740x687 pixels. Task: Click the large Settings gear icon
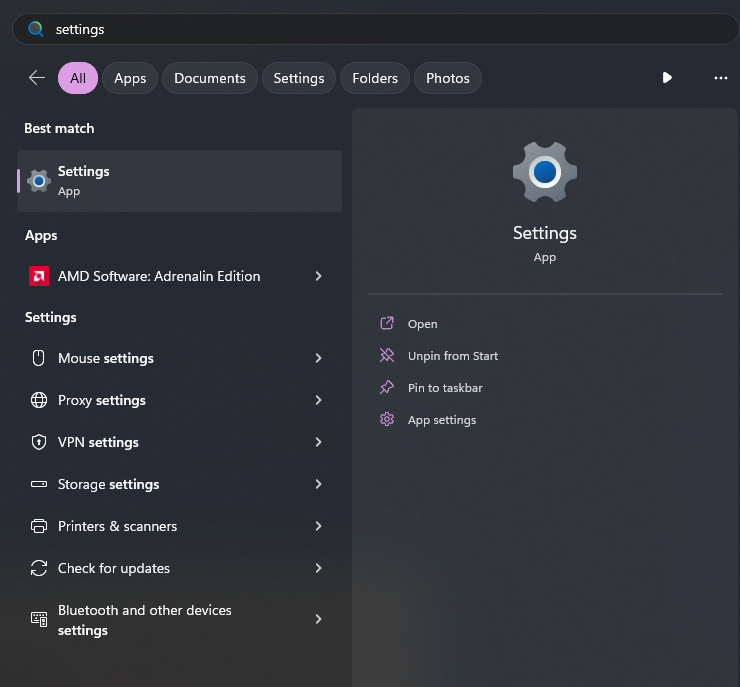pos(544,172)
